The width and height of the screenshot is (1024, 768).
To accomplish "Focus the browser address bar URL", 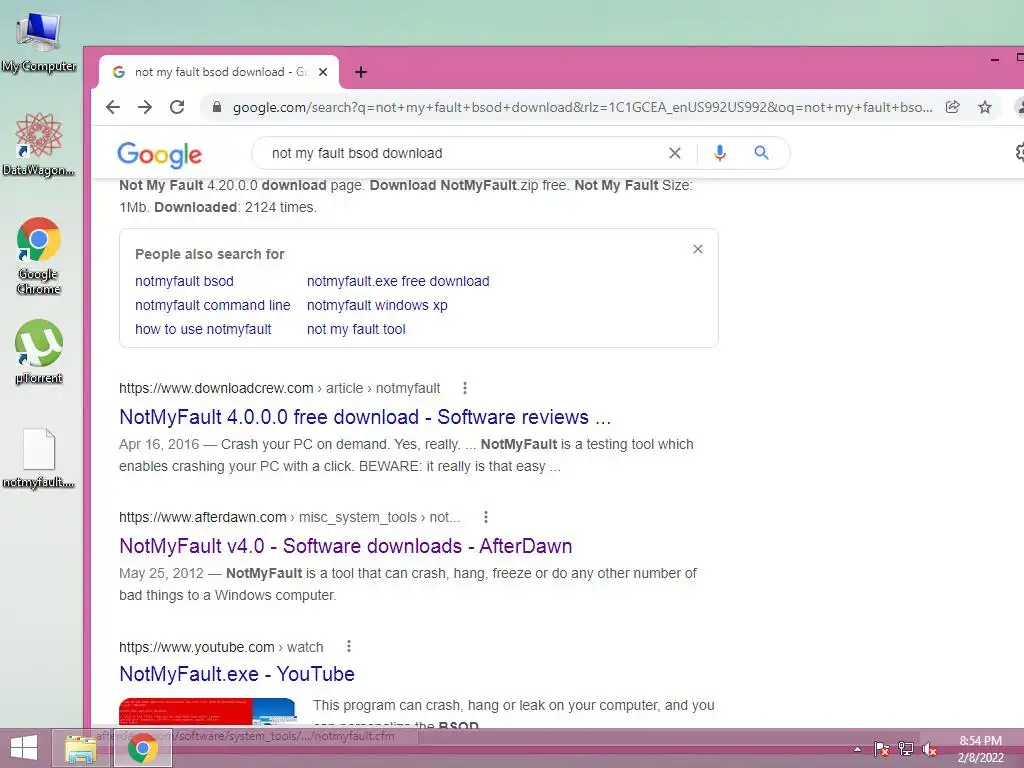I will pyautogui.click(x=581, y=107).
